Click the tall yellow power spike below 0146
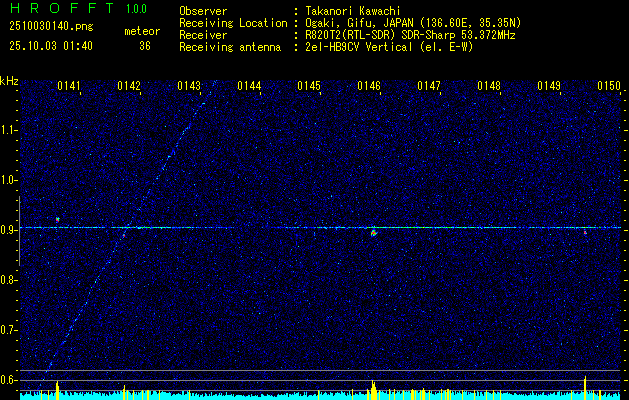This screenshot has width=629, height=400. point(373,390)
